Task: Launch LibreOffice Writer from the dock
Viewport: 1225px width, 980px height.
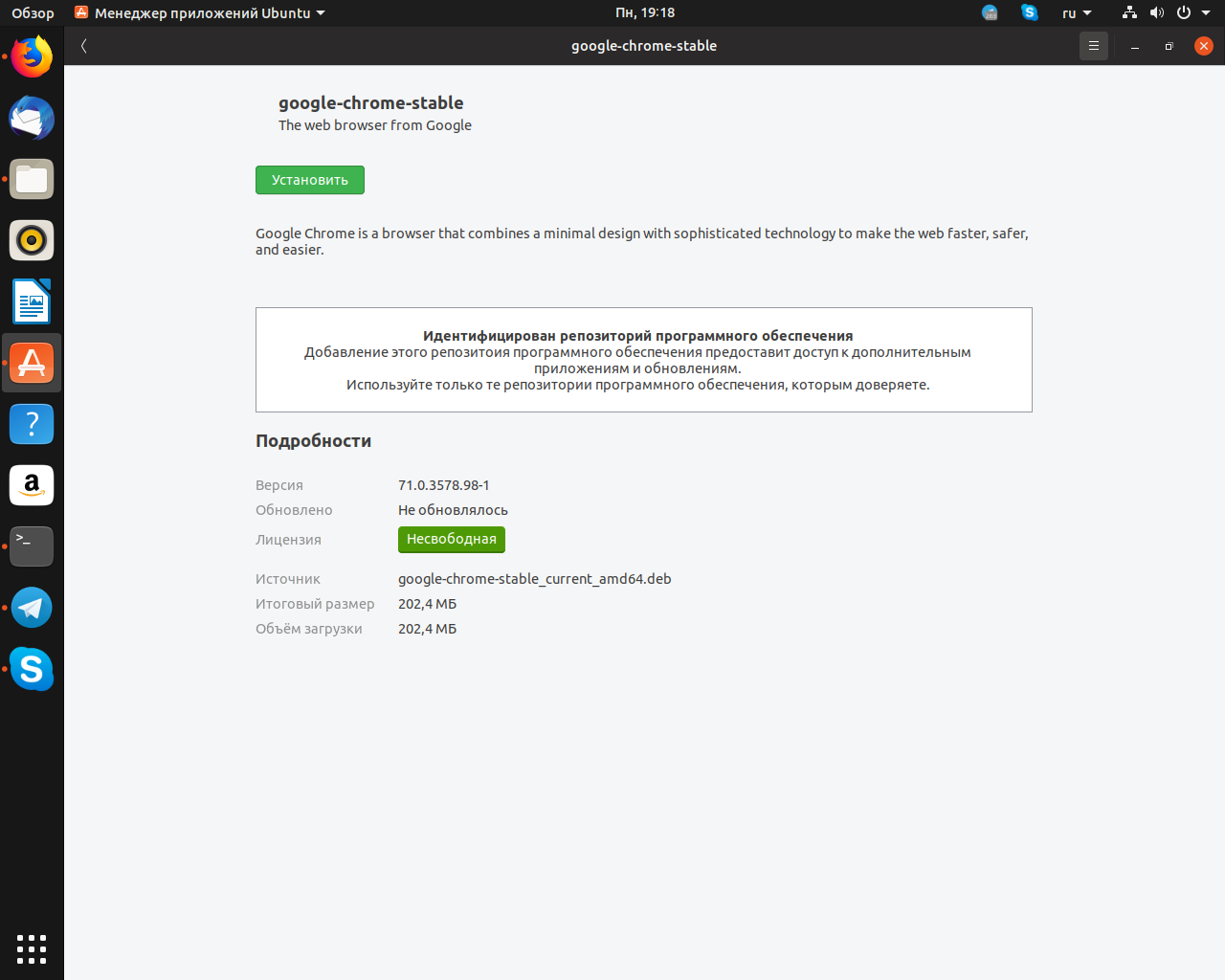Action: point(32,301)
